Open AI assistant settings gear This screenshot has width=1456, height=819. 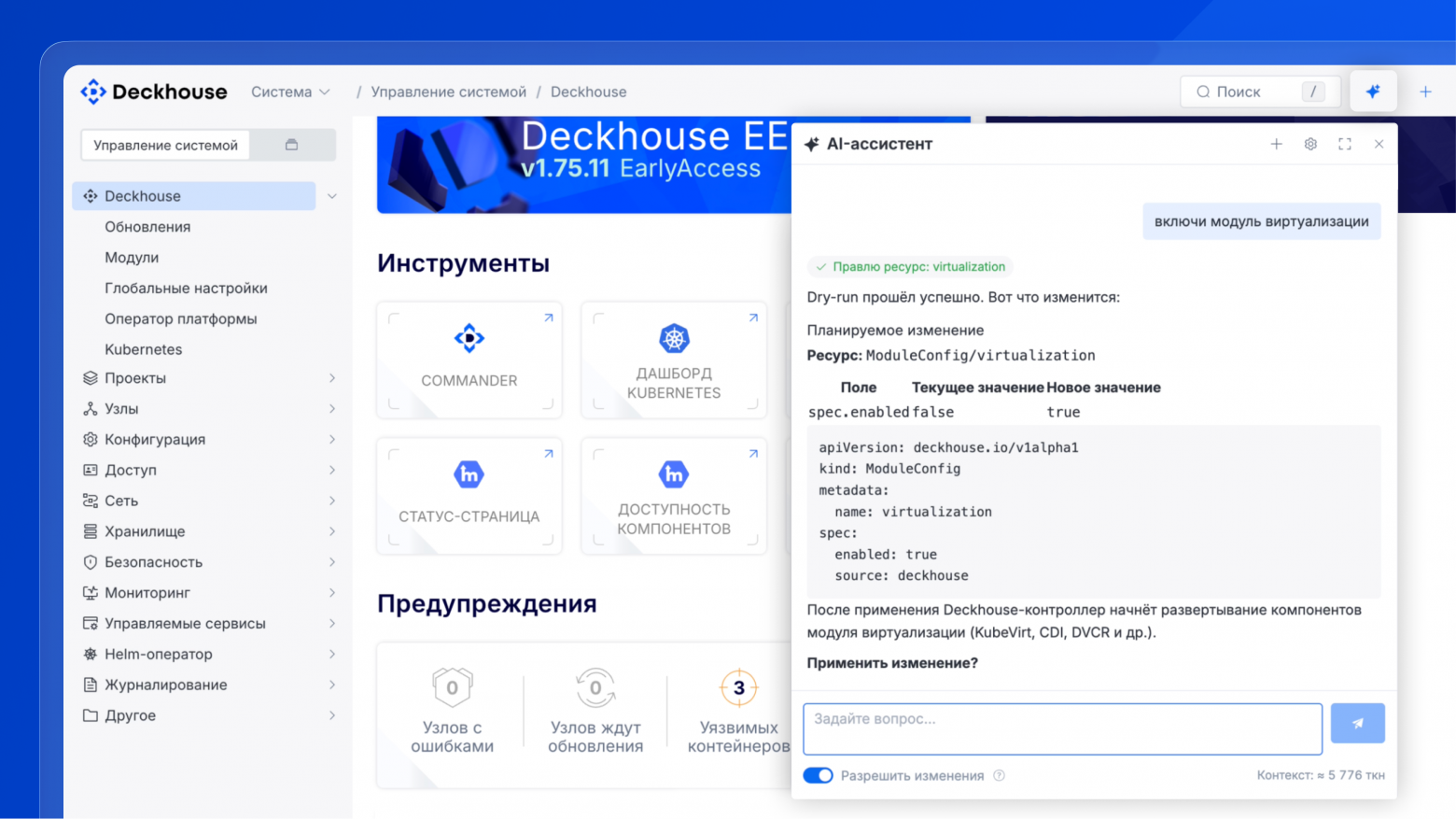tap(1310, 144)
